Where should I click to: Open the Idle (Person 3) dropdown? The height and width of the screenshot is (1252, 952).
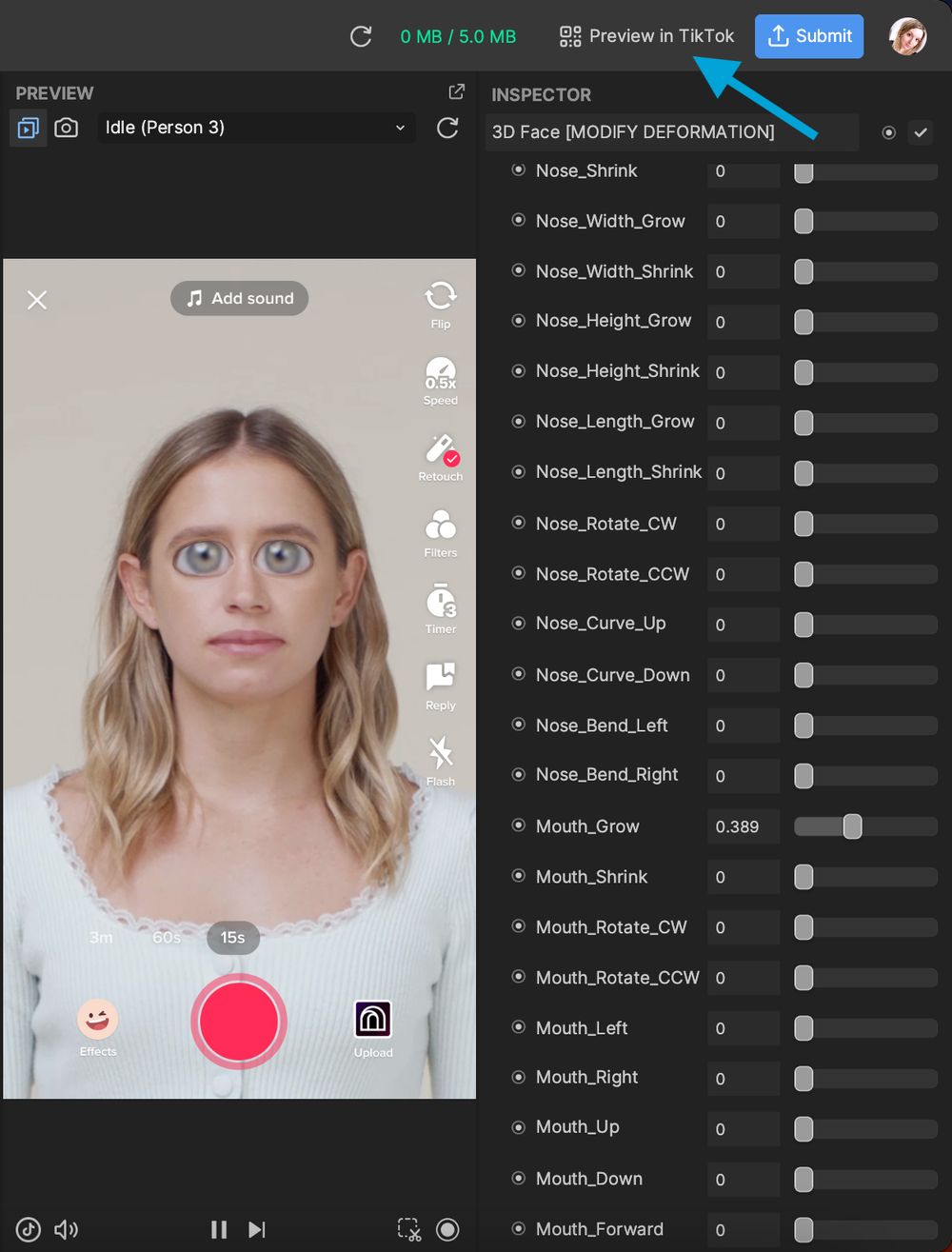(255, 127)
